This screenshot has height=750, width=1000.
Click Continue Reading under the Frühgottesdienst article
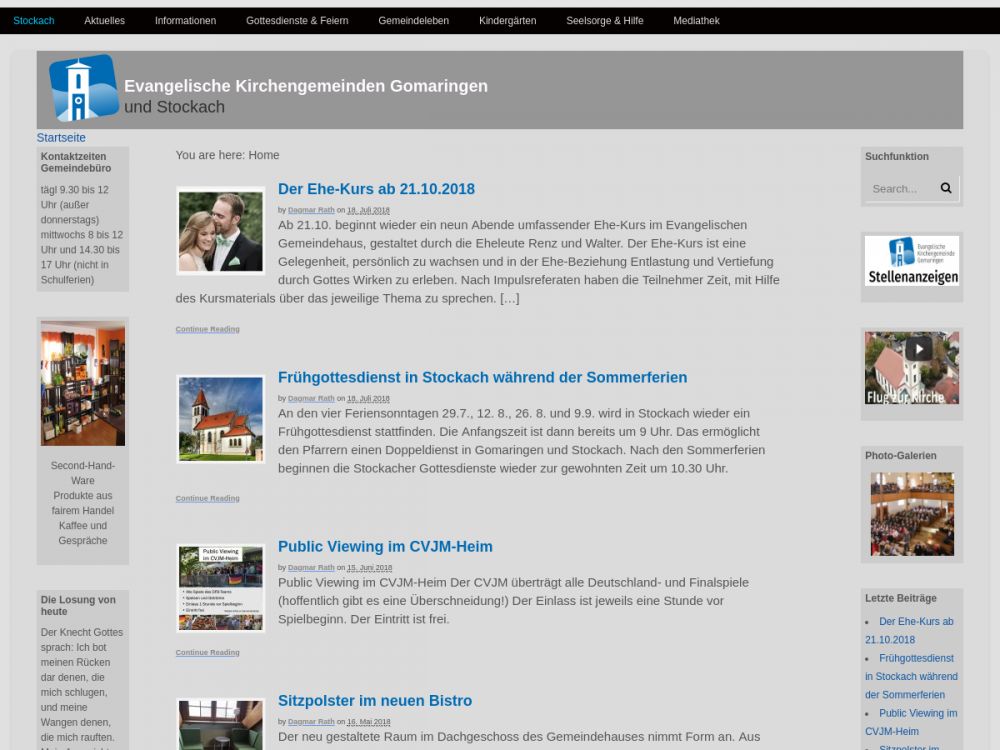[x=207, y=498]
